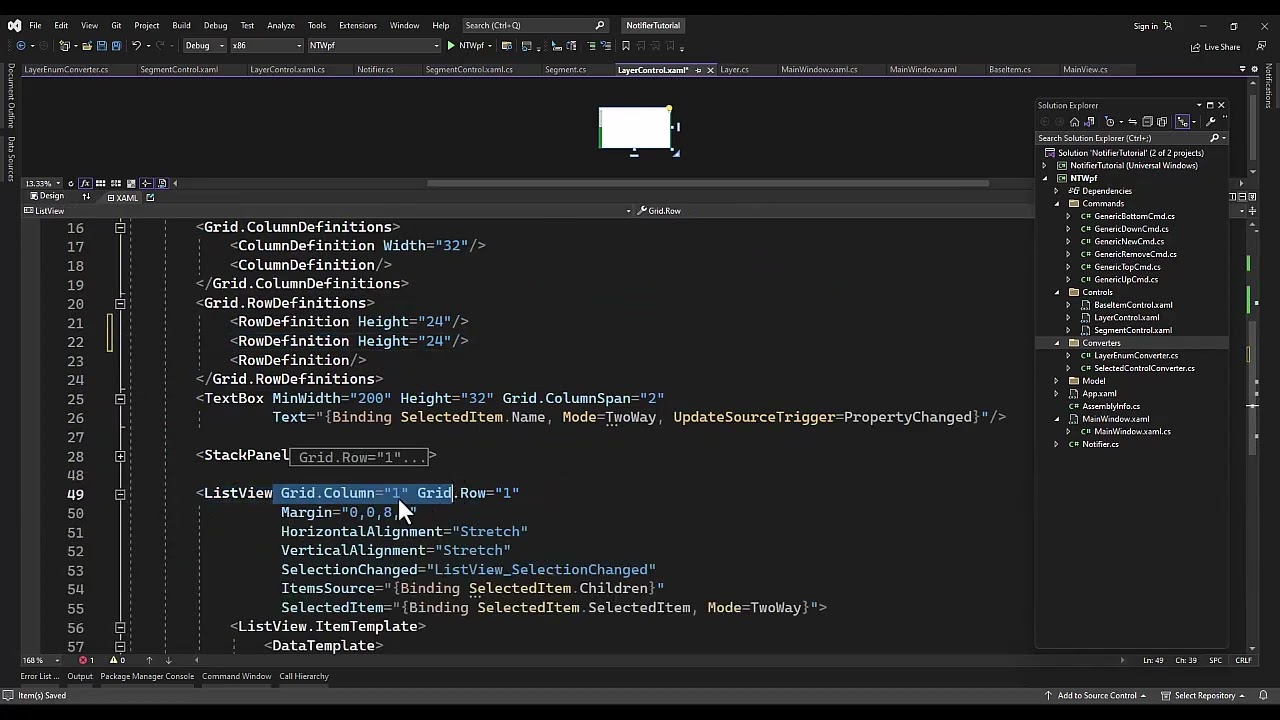1280x720 pixels.
Task: Click designer refresh zoom icon
Action: tap(71, 183)
